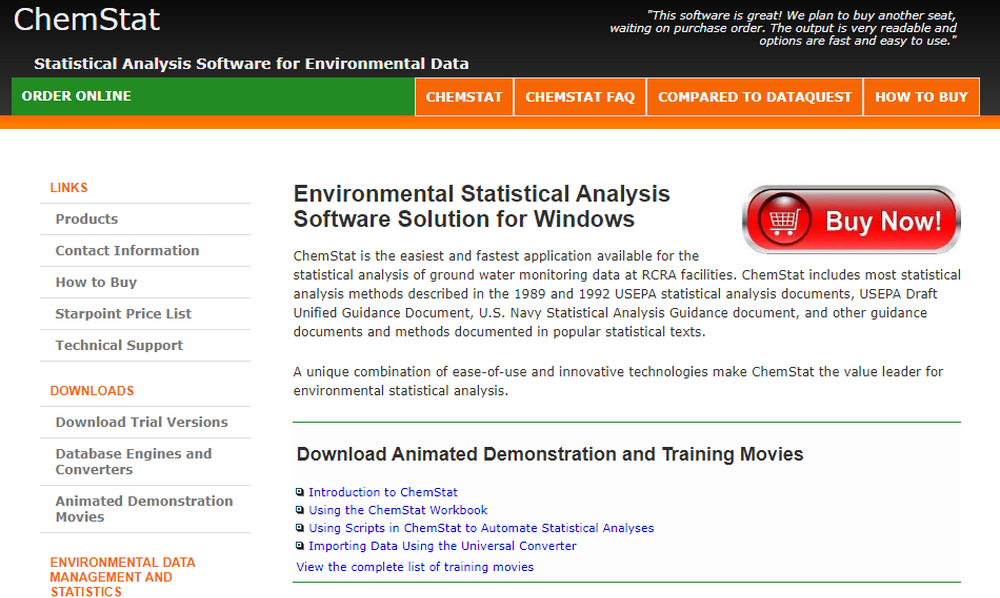Click the DOWNLOADS sidebar heading

92,391
